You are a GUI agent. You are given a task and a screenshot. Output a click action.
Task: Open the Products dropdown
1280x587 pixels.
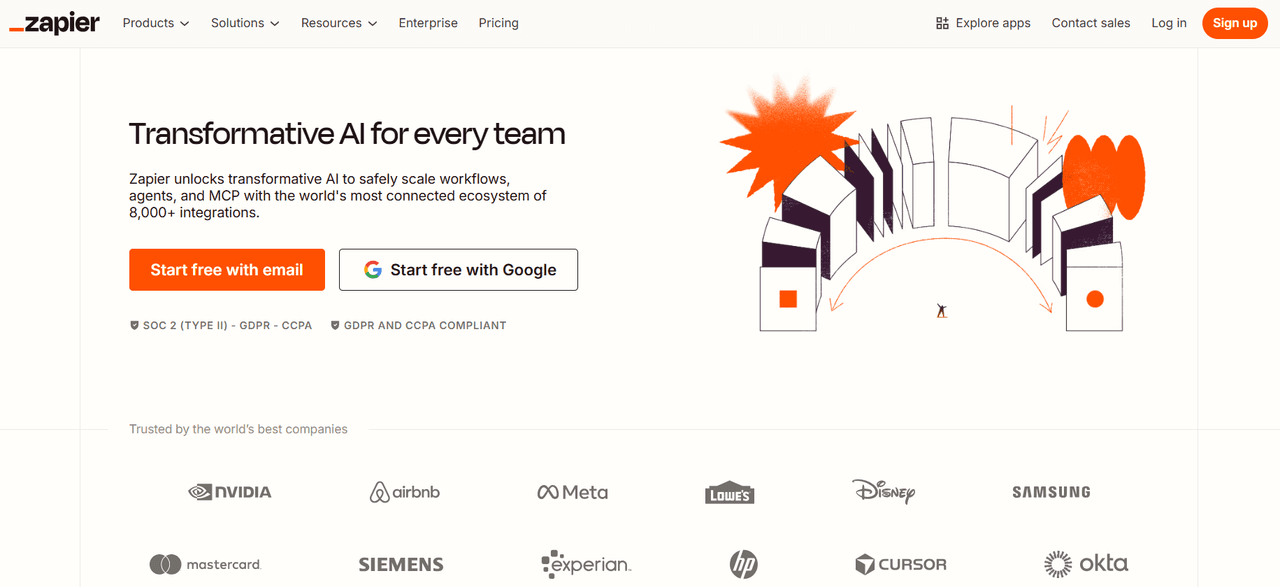click(155, 23)
